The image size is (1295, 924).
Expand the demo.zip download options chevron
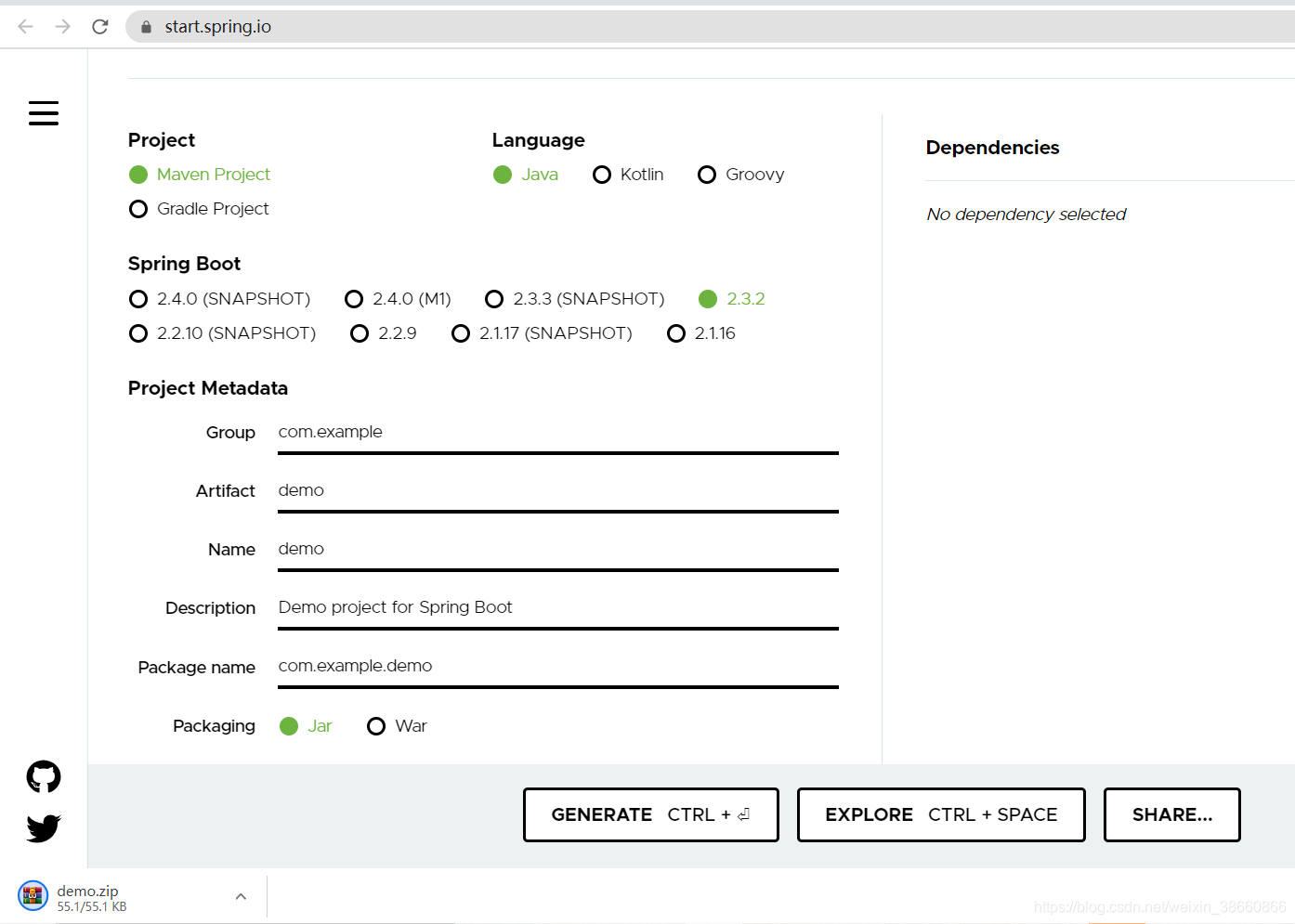[x=241, y=896]
